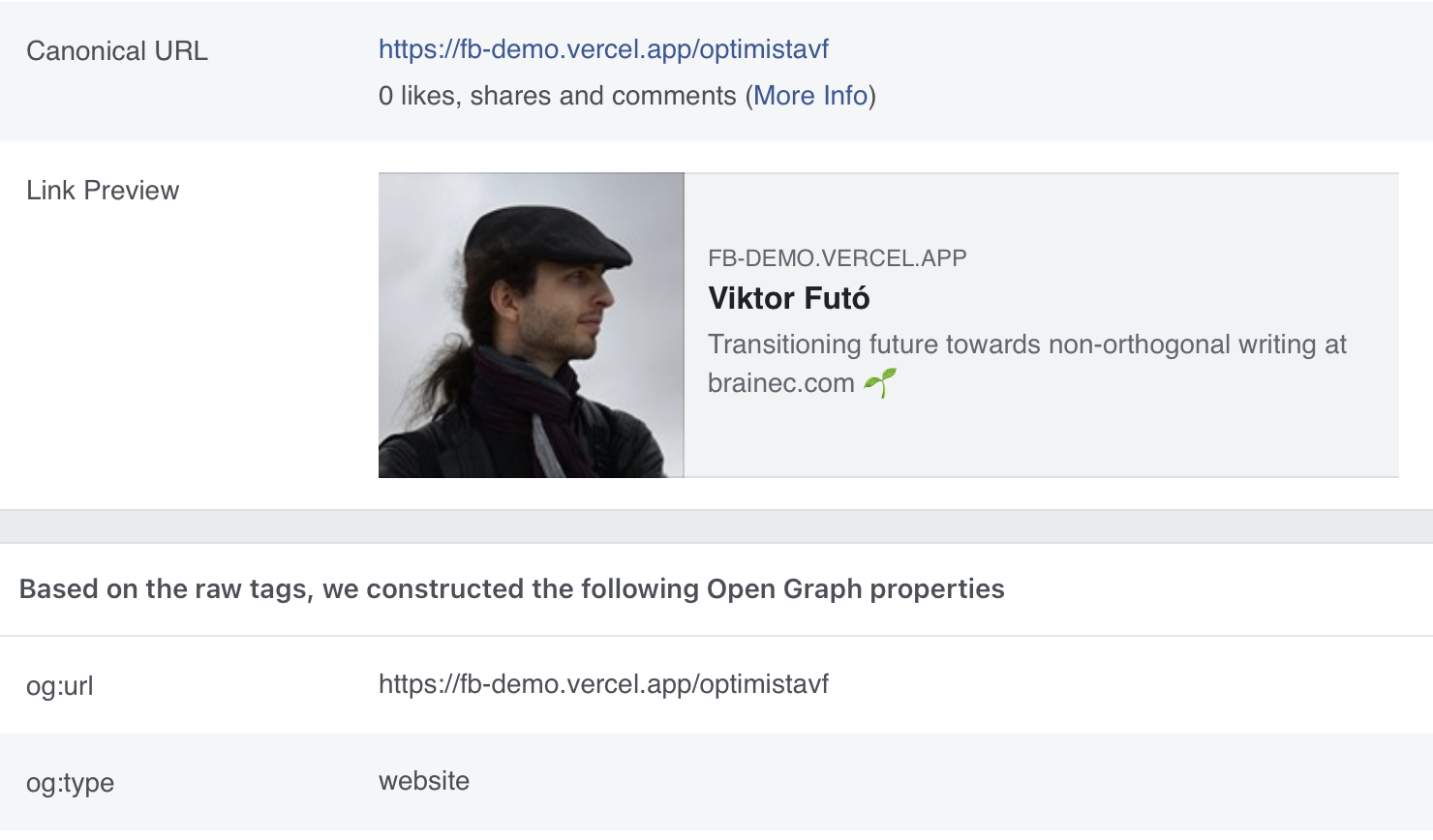This screenshot has height=840, width=1433.
Task: Click the profile photo thumbnail in preview
Action: click(531, 325)
